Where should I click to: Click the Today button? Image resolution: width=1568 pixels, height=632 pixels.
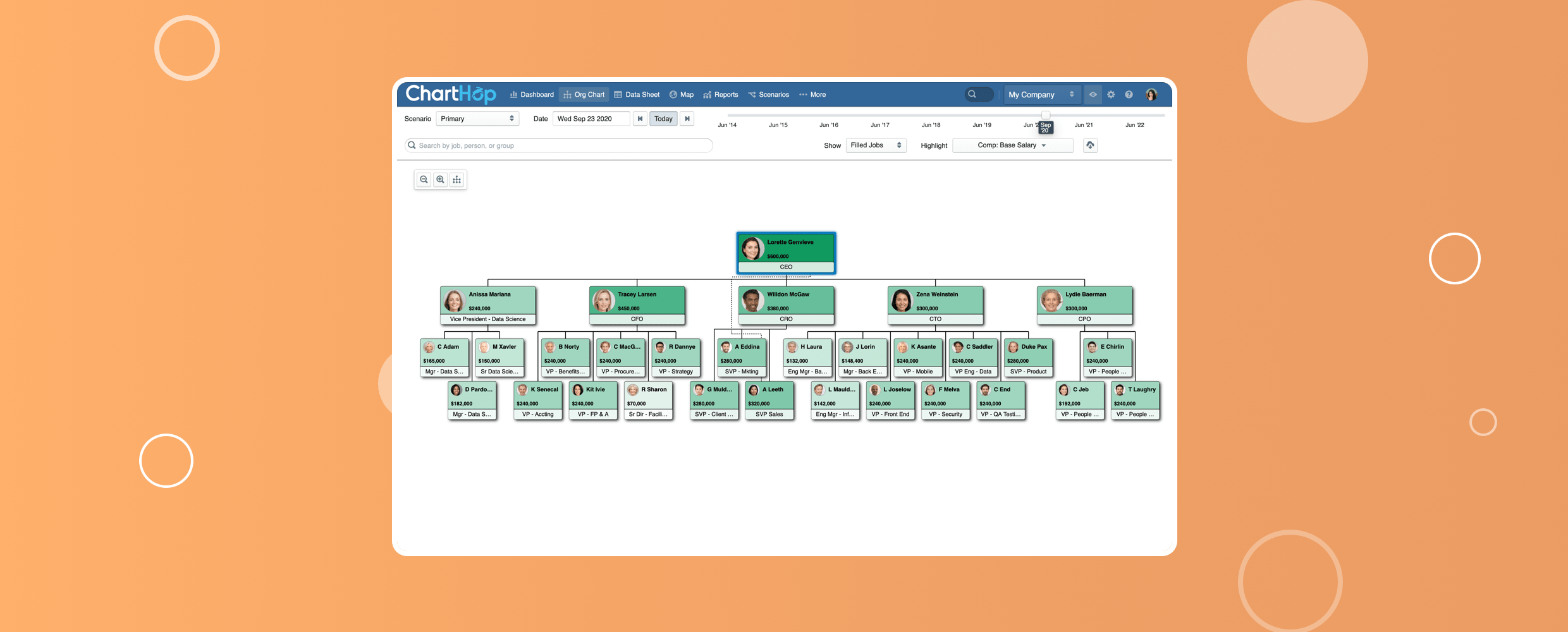point(663,119)
